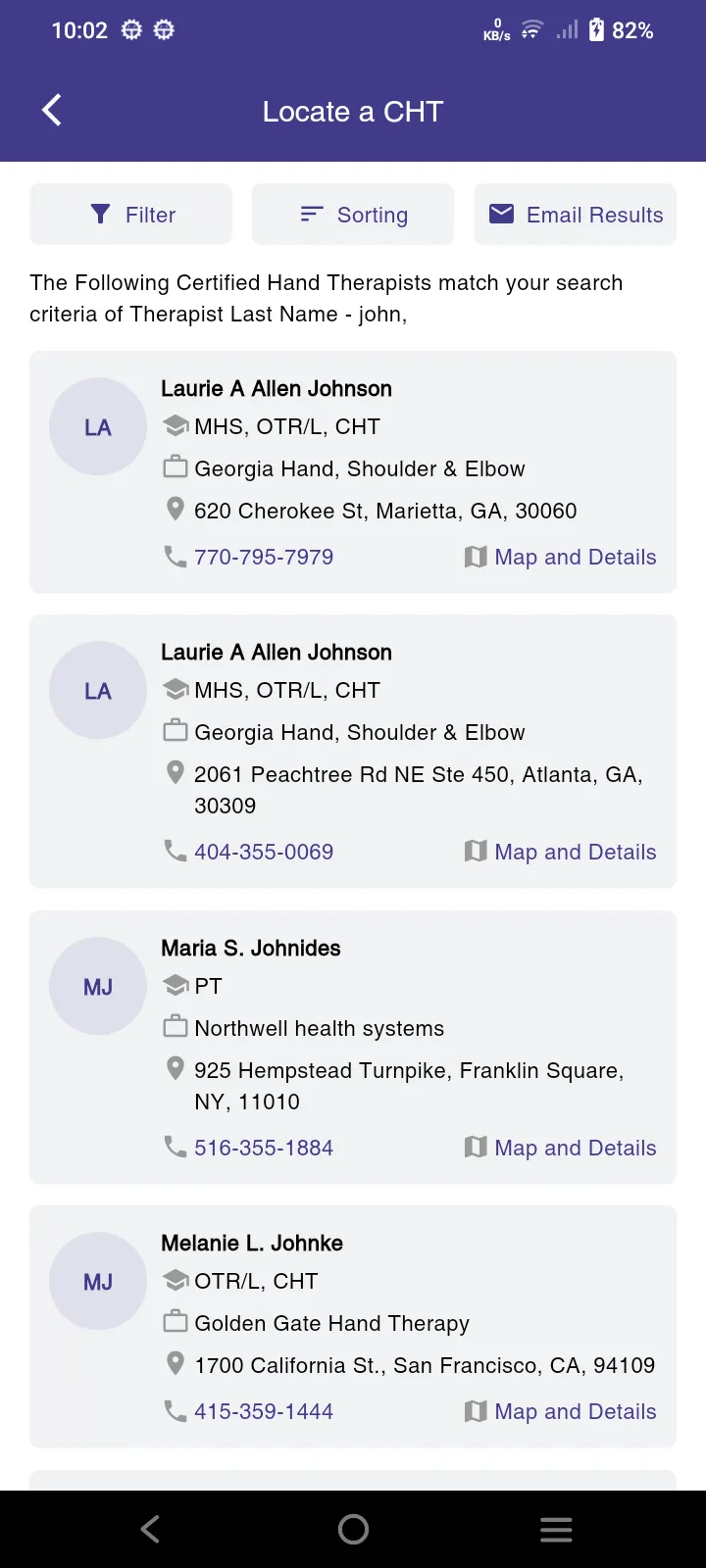Open the Sorting options
706x1568 pixels.
[353, 215]
